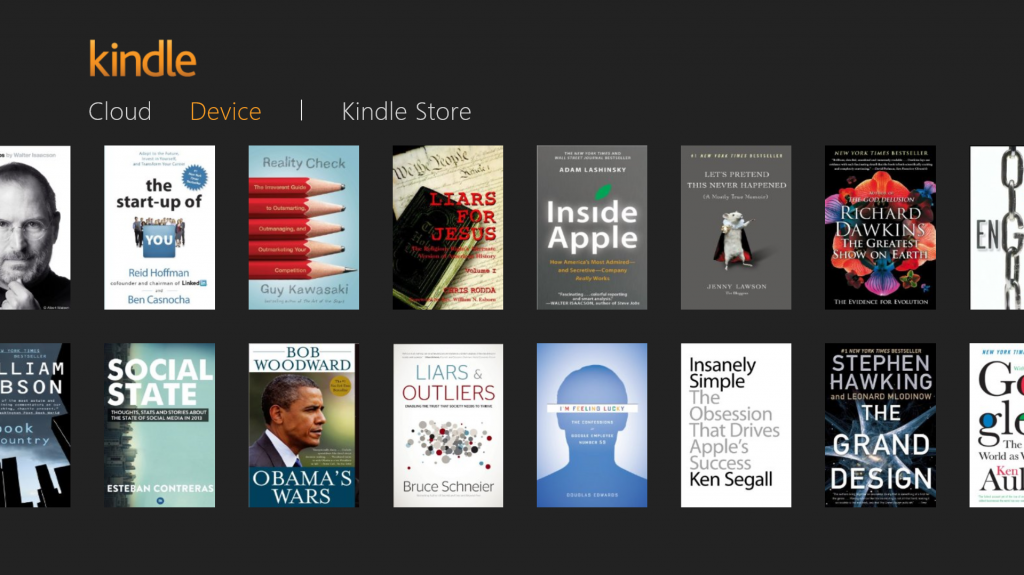Open Social State by Esteban Contreras
The width and height of the screenshot is (1024, 575).
pos(159,425)
